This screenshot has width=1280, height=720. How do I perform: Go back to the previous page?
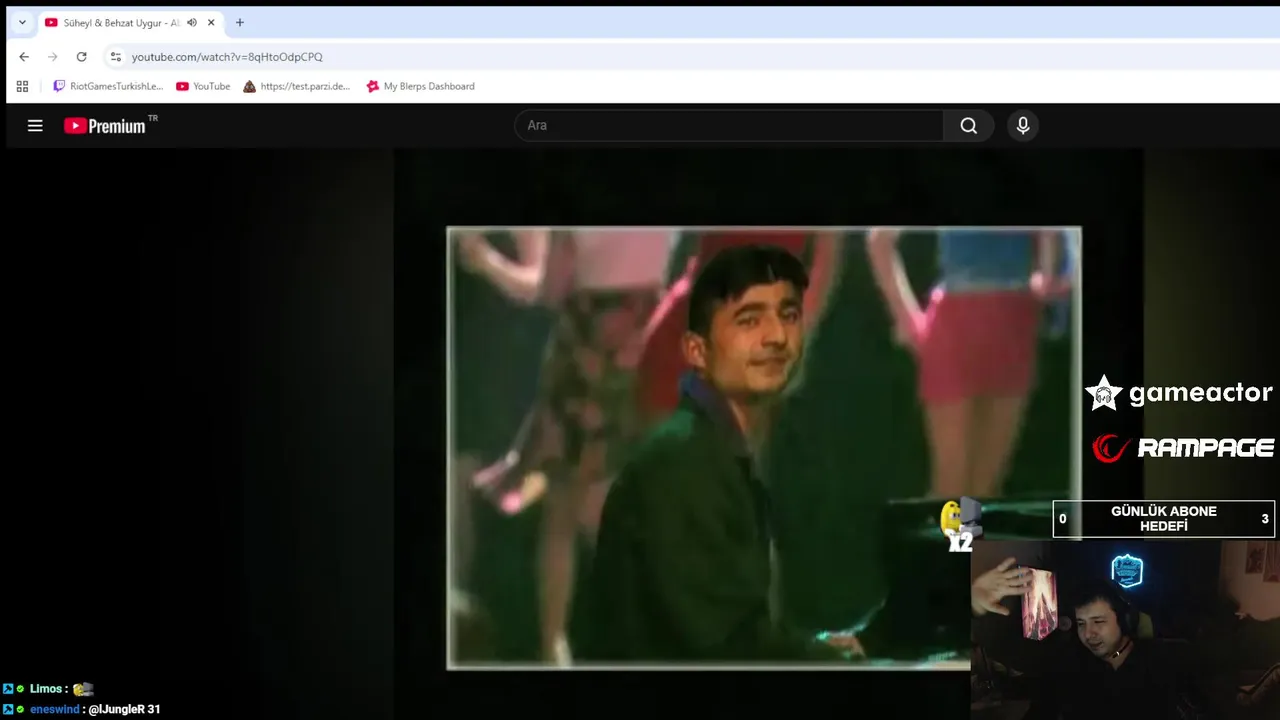click(24, 57)
